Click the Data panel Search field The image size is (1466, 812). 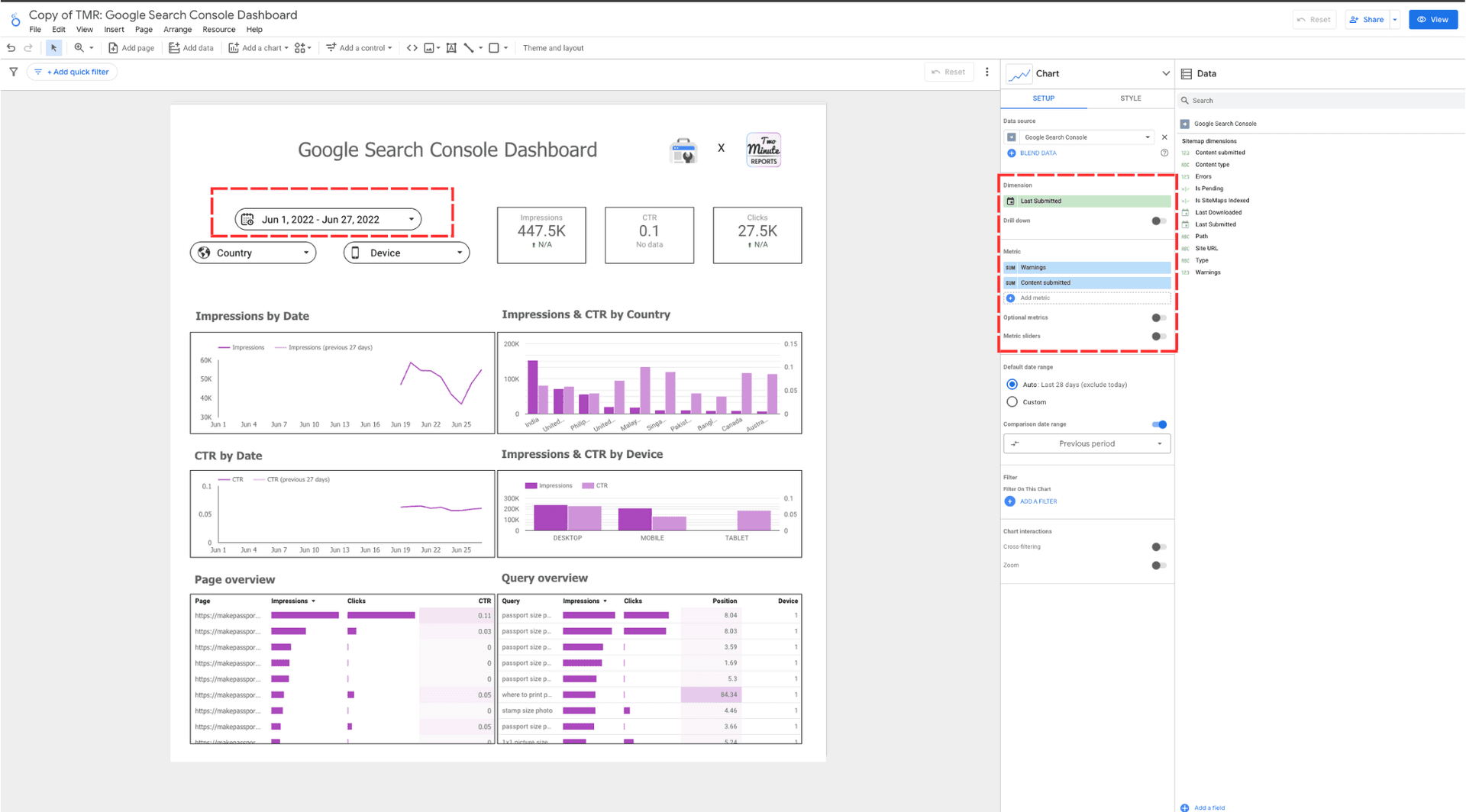point(1320,101)
